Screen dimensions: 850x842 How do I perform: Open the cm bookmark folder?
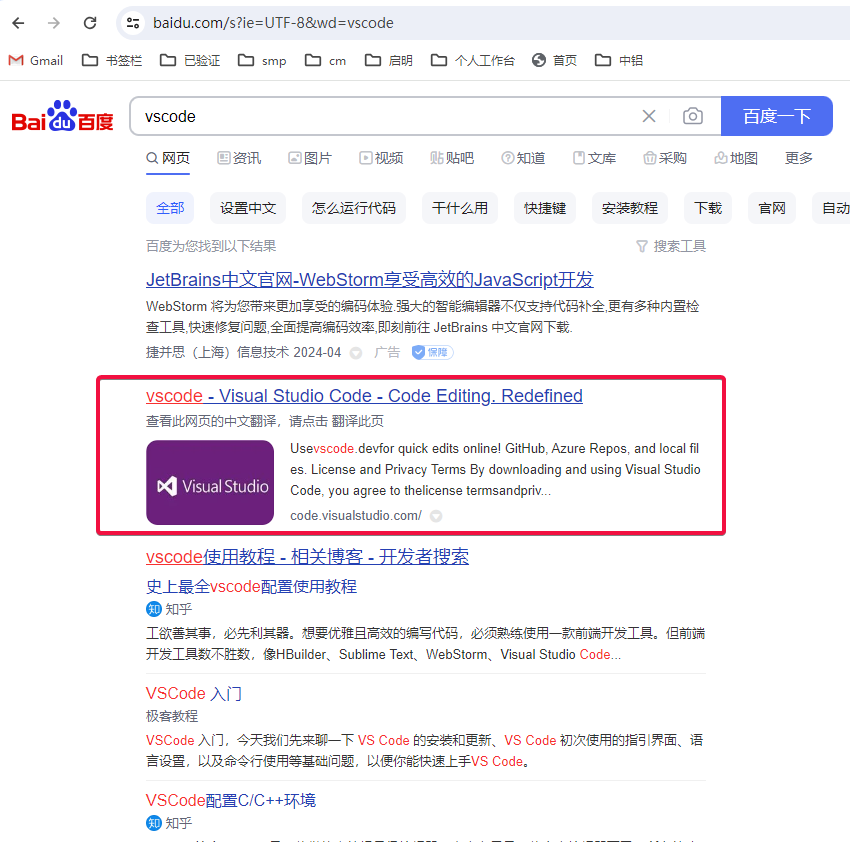(x=325, y=60)
